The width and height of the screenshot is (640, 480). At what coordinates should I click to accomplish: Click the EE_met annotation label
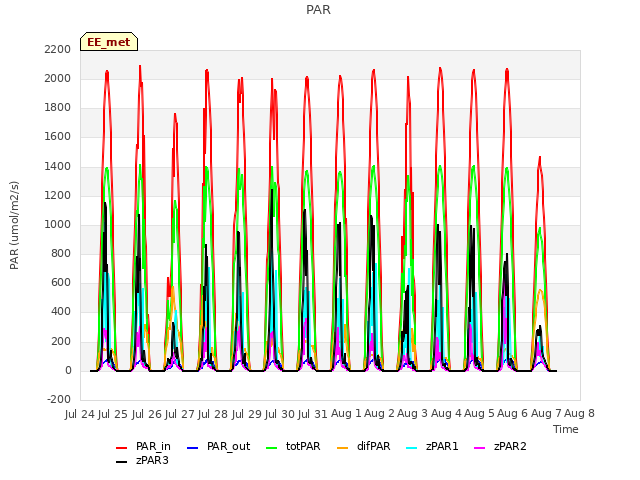(x=109, y=42)
